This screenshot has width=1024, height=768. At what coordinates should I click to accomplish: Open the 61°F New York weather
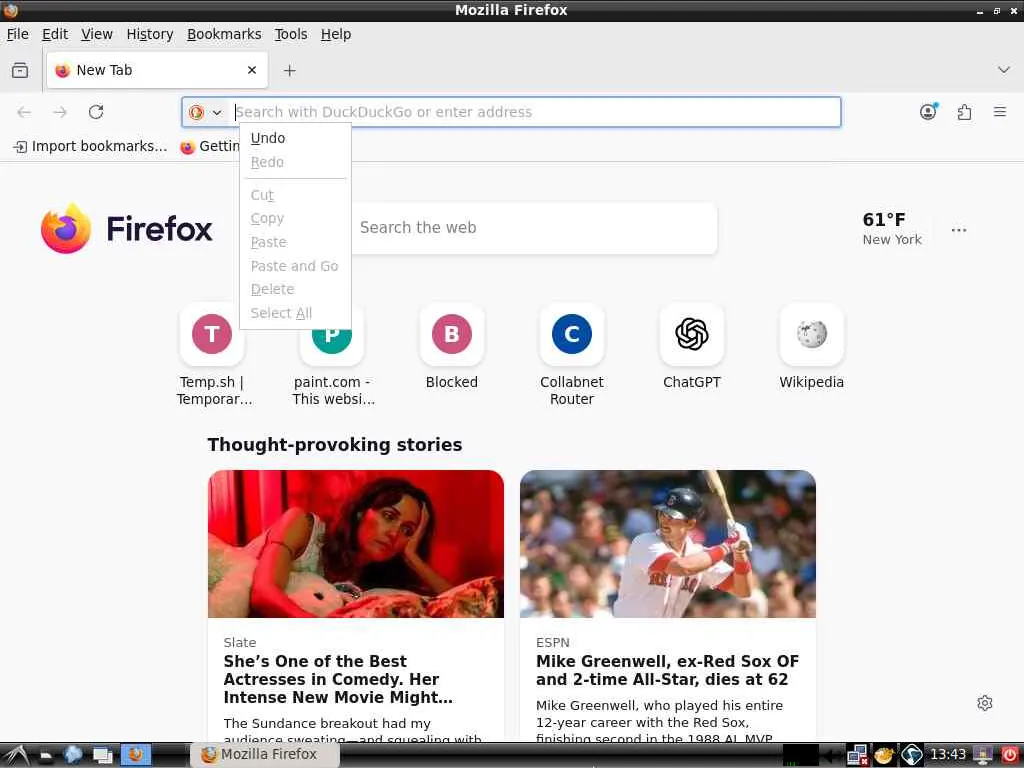(x=891, y=229)
